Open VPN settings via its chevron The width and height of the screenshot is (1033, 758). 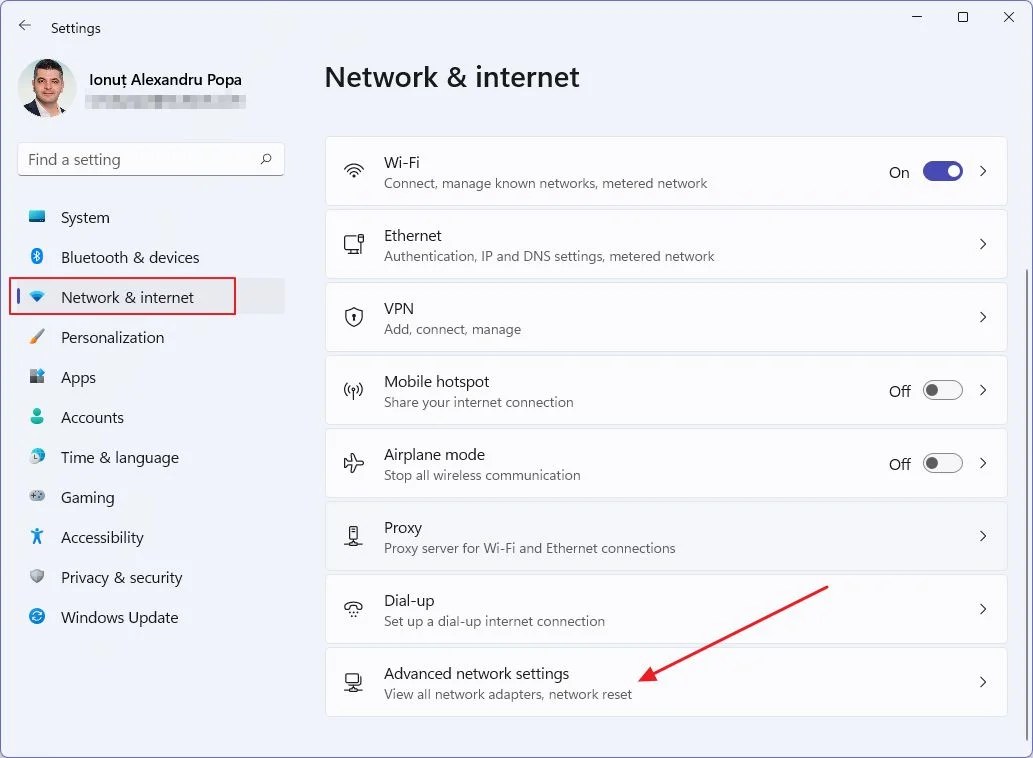(x=982, y=317)
